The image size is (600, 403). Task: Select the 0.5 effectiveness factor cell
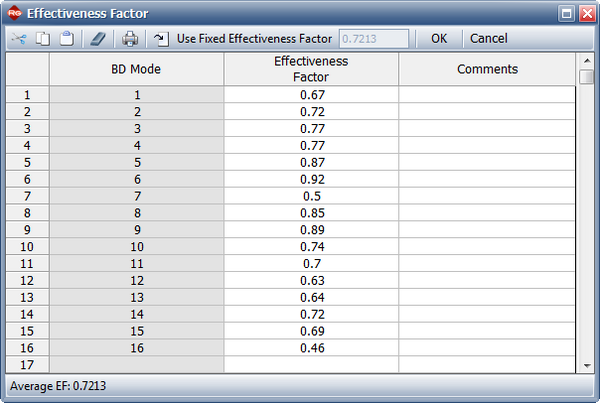coord(311,196)
